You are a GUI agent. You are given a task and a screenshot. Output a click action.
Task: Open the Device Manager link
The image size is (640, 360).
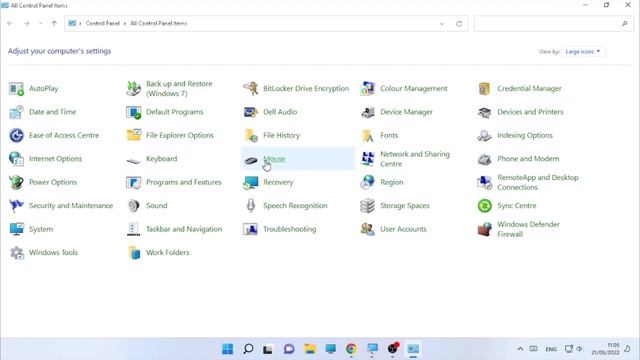406,112
